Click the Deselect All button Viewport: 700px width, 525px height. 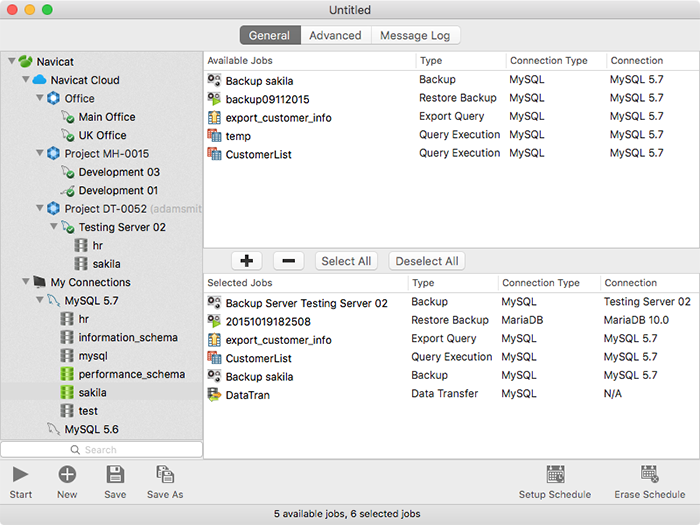[x=427, y=261]
